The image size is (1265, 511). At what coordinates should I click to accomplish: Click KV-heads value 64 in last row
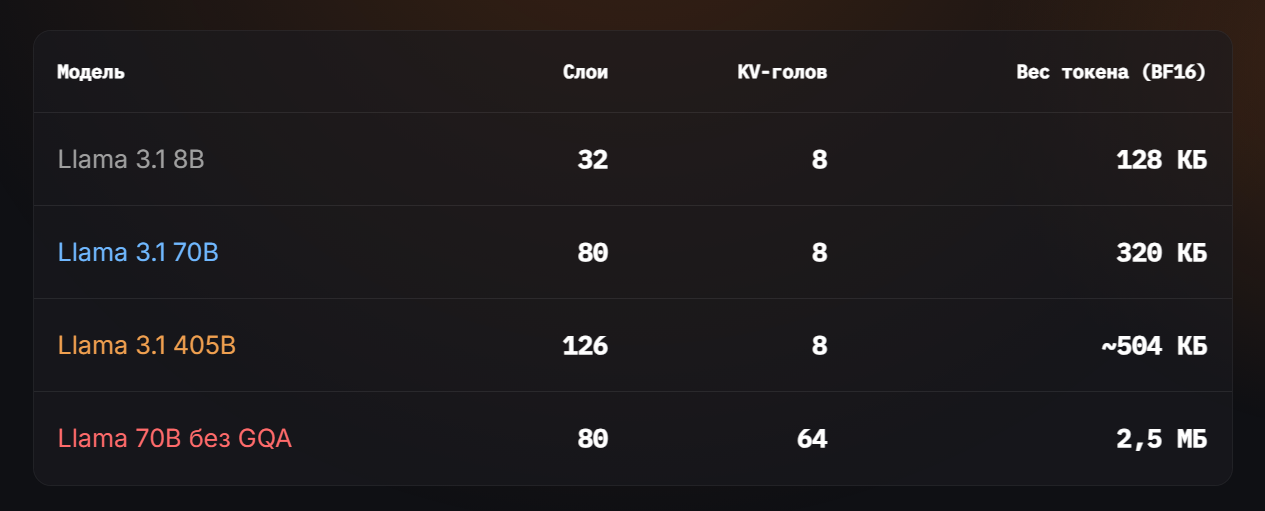812,438
